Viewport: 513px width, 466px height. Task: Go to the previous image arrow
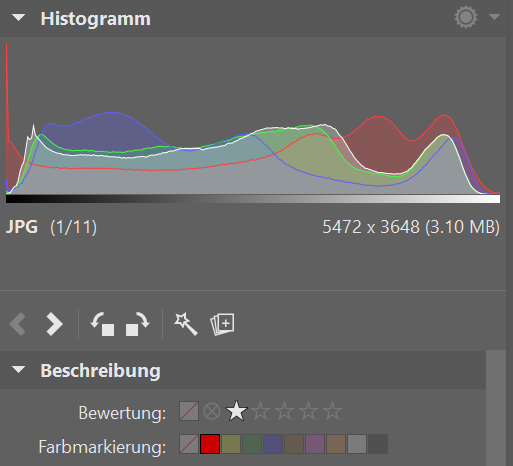[x=18, y=324]
